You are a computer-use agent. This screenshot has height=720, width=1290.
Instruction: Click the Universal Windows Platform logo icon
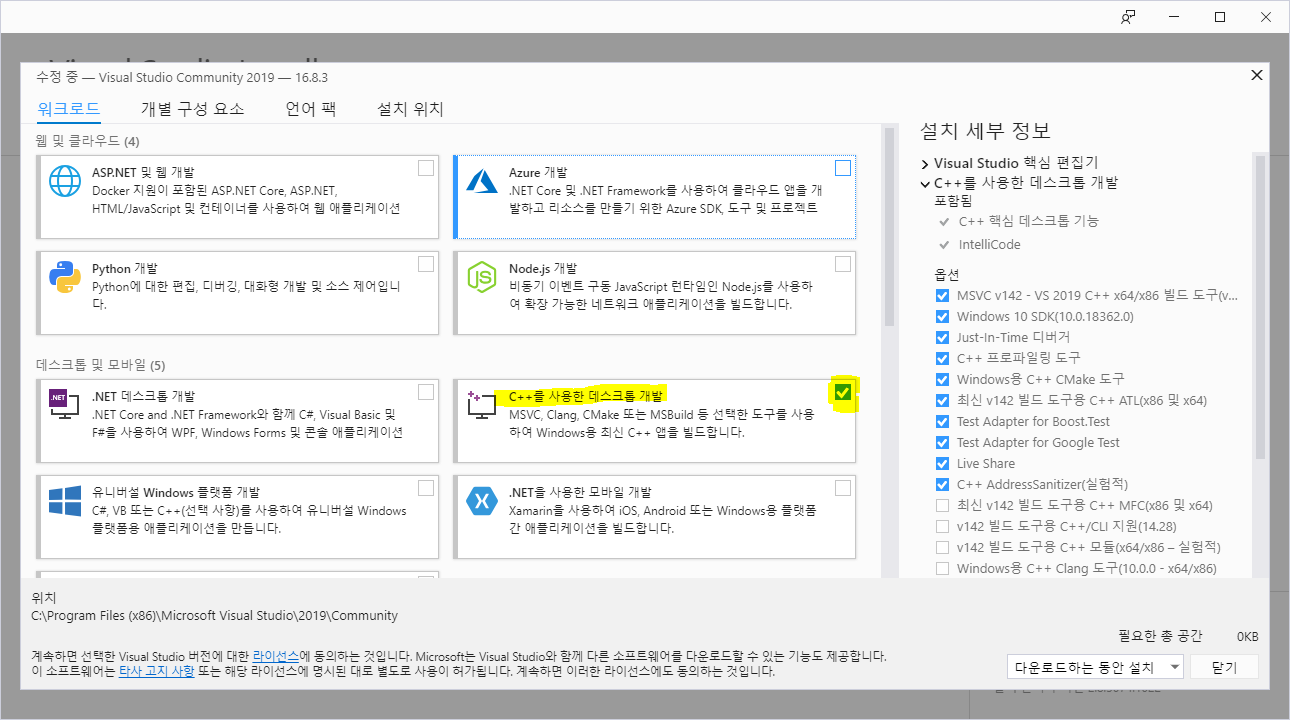[65, 502]
